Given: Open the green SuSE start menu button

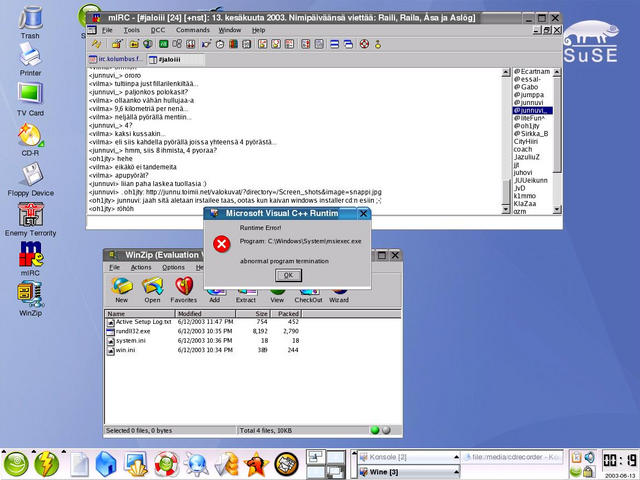Looking at the screenshot, I should (x=16, y=464).
